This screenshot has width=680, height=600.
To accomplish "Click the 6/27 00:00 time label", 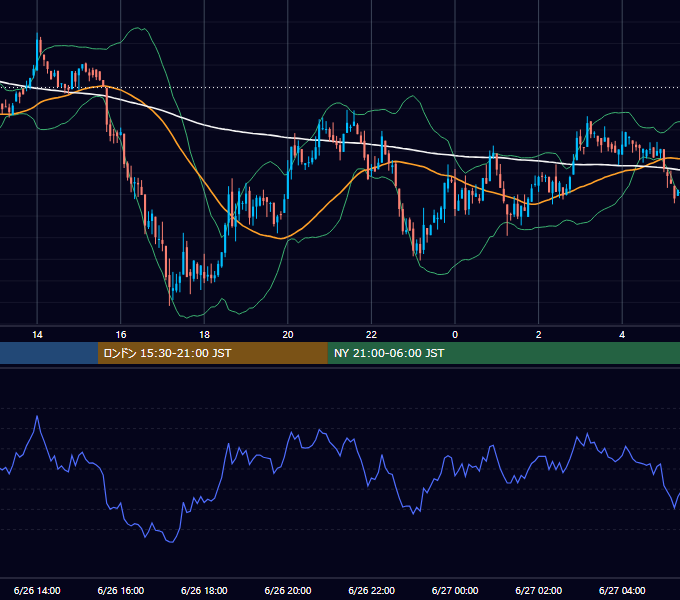I will (455, 590).
